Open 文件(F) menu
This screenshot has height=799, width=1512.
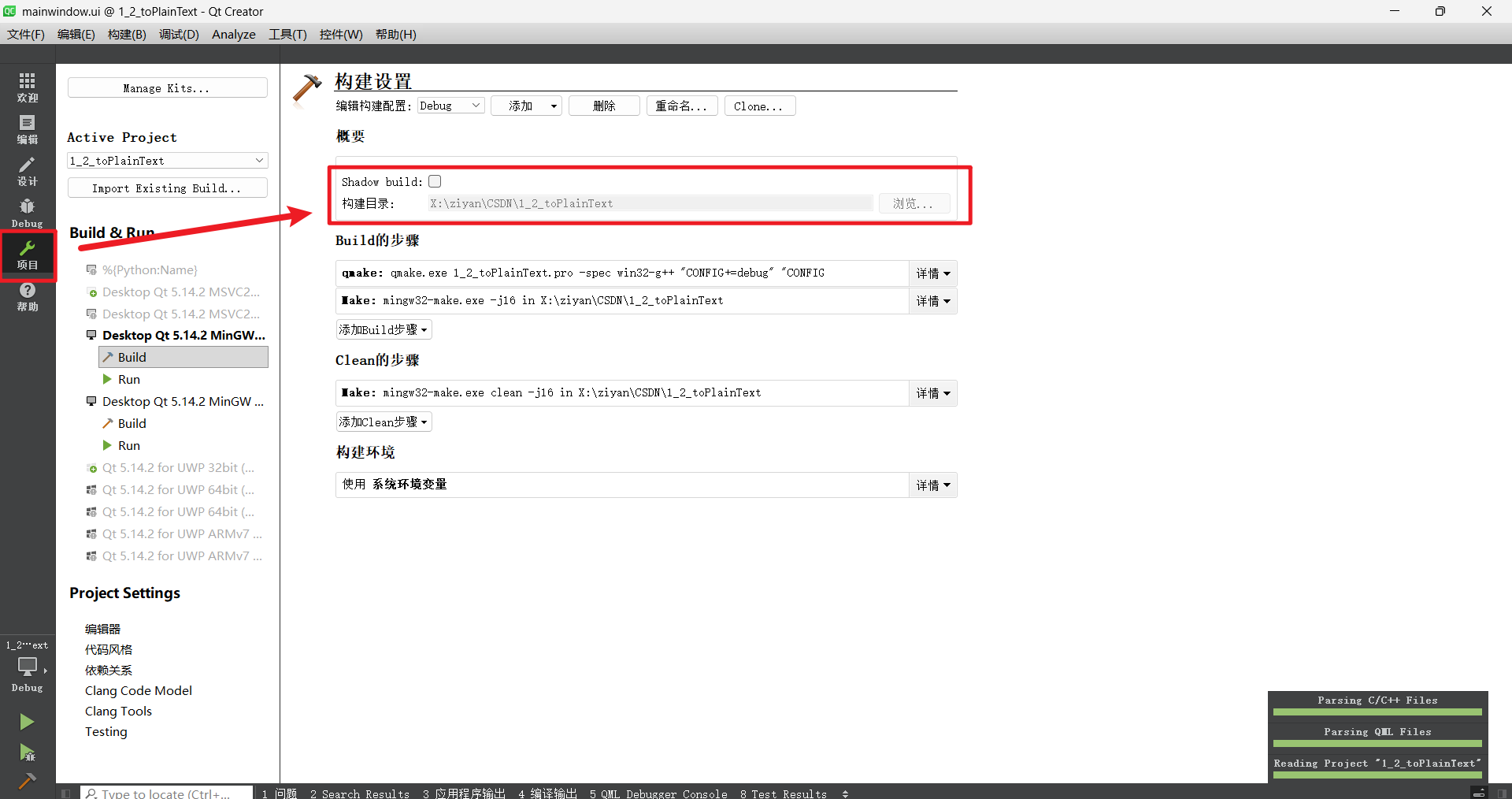point(26,35)
